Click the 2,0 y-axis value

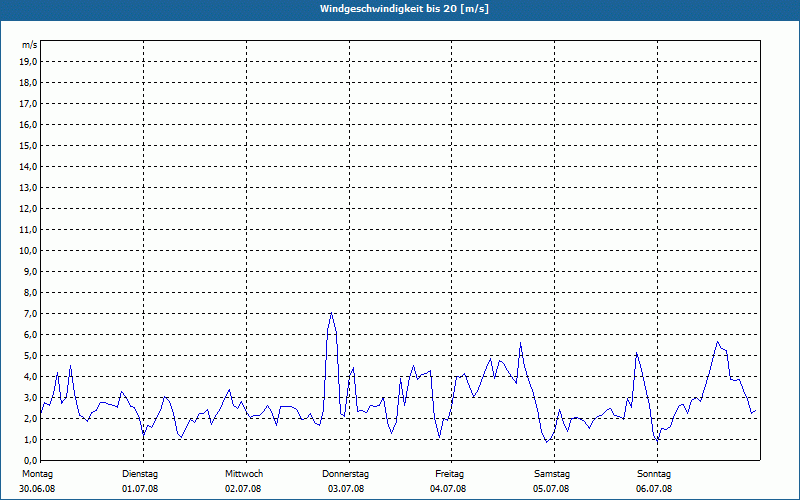pyautogui.click(x=30, y=418)
